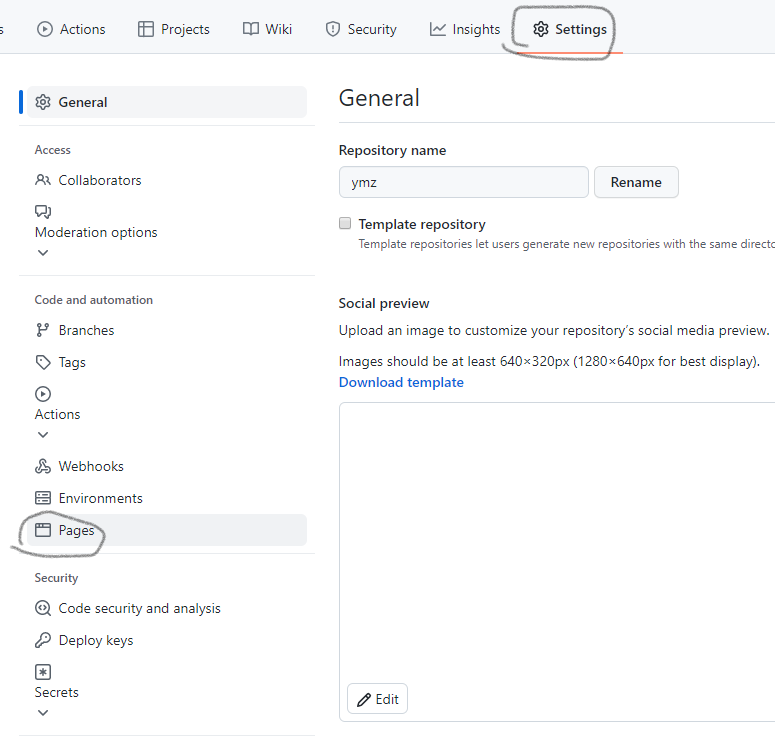Image resolution: width=775 pixels, height=737 pixels.
Task: Open the Actions tab play icon
Action: (x=44, y=29)
